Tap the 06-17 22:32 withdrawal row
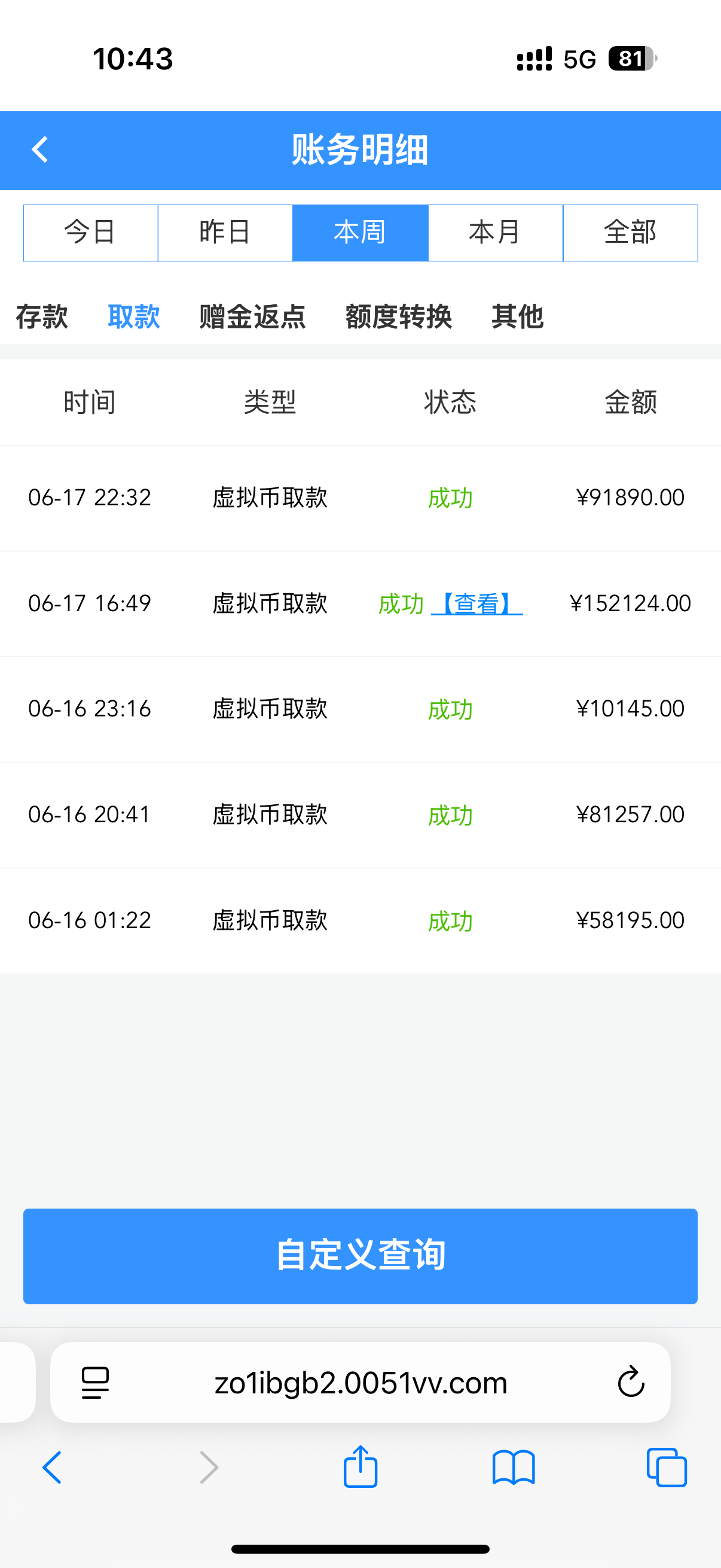Screen dimensions: 721x1568 pos(360,498)
